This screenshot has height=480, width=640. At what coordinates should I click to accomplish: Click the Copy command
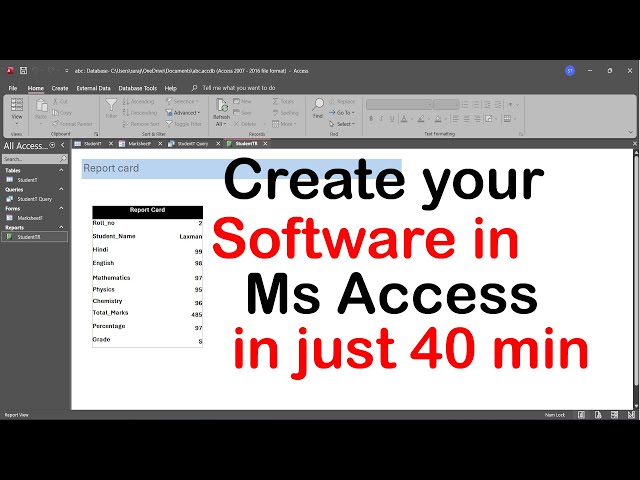(x=62, y=113)
